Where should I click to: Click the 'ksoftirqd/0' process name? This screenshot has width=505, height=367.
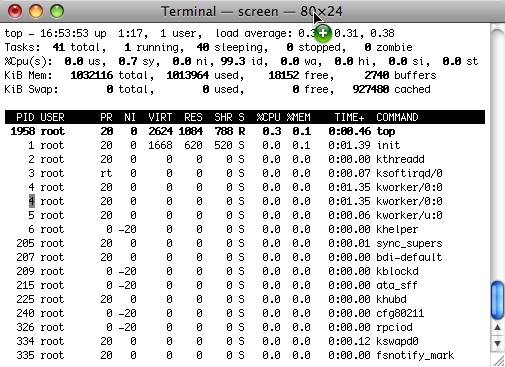pos(409,173)
